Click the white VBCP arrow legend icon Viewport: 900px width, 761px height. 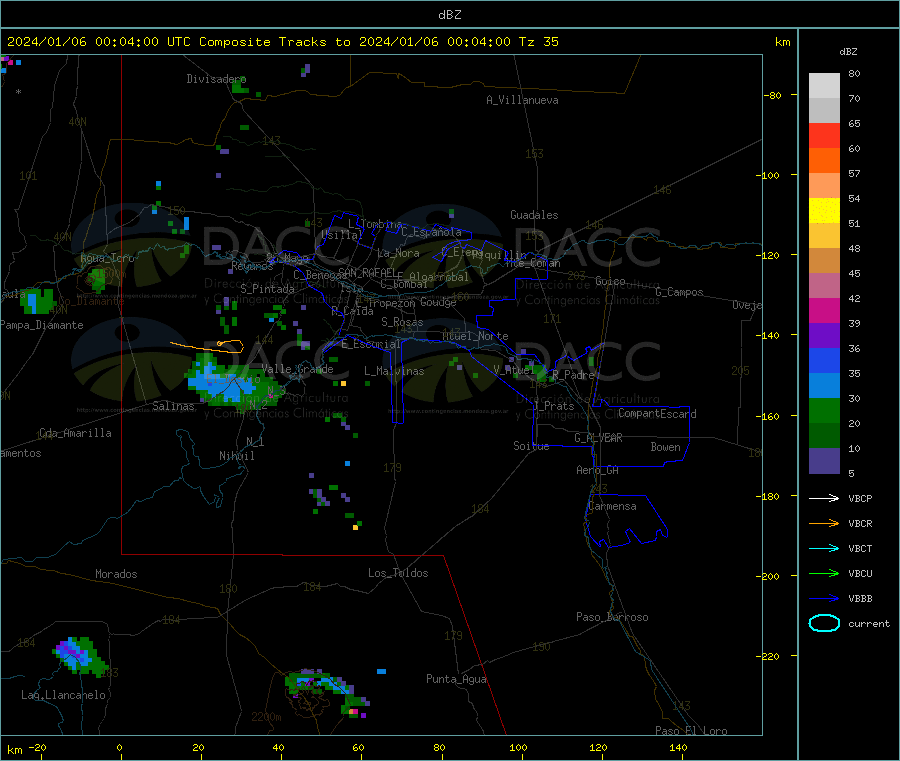pyautogui.click(x=824, y=498)
